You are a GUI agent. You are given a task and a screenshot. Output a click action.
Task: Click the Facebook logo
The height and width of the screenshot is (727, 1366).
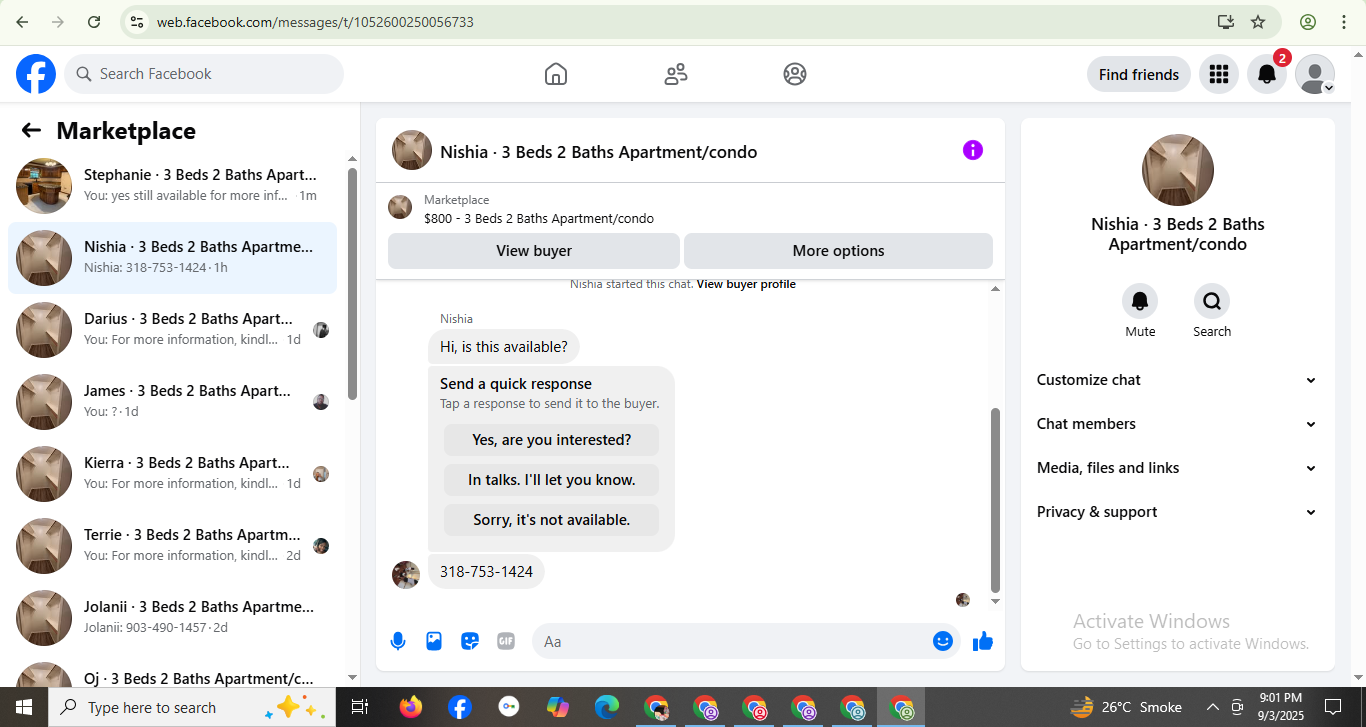pyautogui.click(x=36, y=74)
